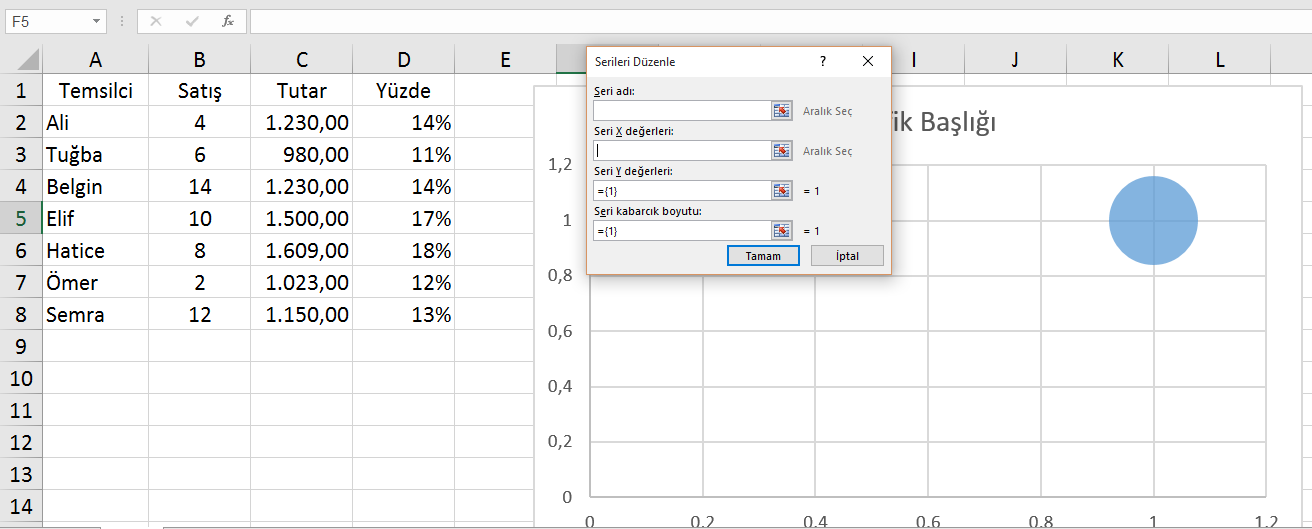
Task: Click the Seri adı input field
Action: tap(680, 111)
